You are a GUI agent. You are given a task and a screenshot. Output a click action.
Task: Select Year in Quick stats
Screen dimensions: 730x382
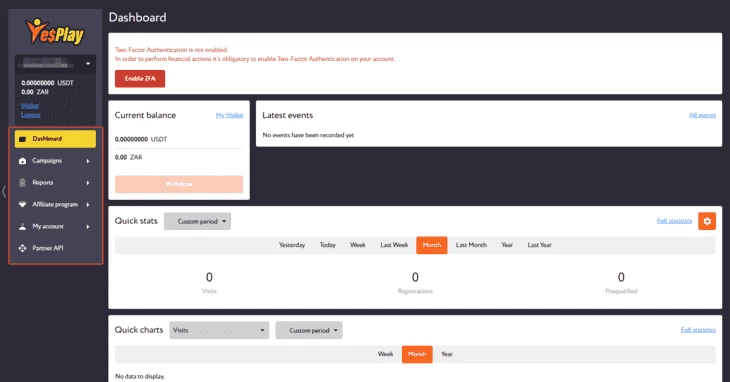507,245
